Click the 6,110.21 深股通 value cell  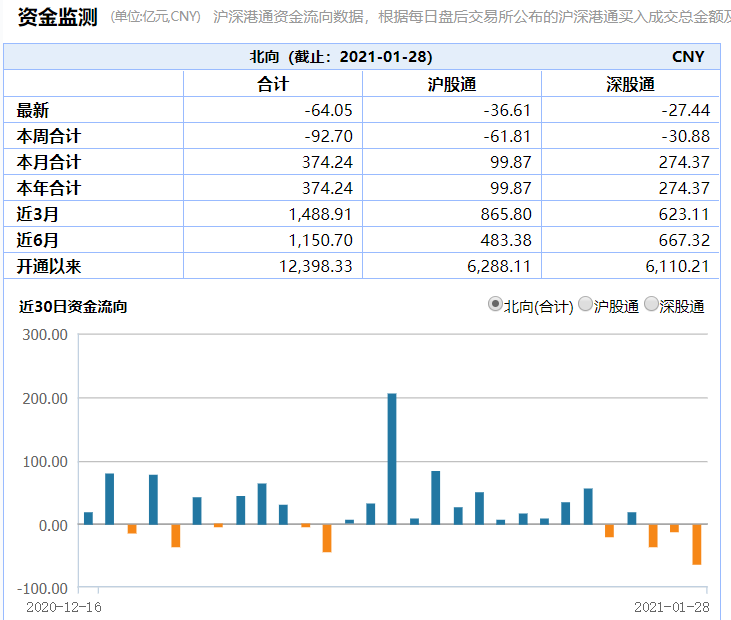pyautogui.click(x=681, y=265)
